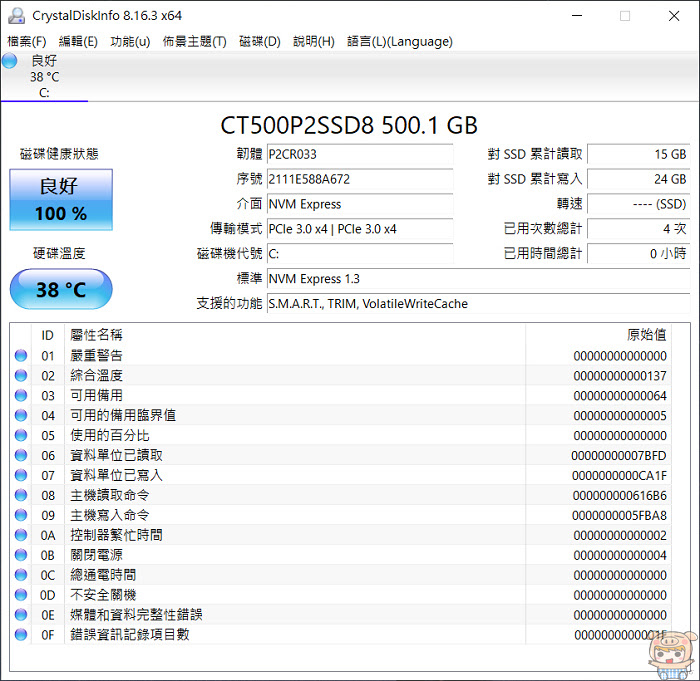Image resolution: width=700 pixels, height=681 pixels.
Task: Click status orb for attribute 03 可用備用
Action: pyautogui.click(x=21, y=396)
